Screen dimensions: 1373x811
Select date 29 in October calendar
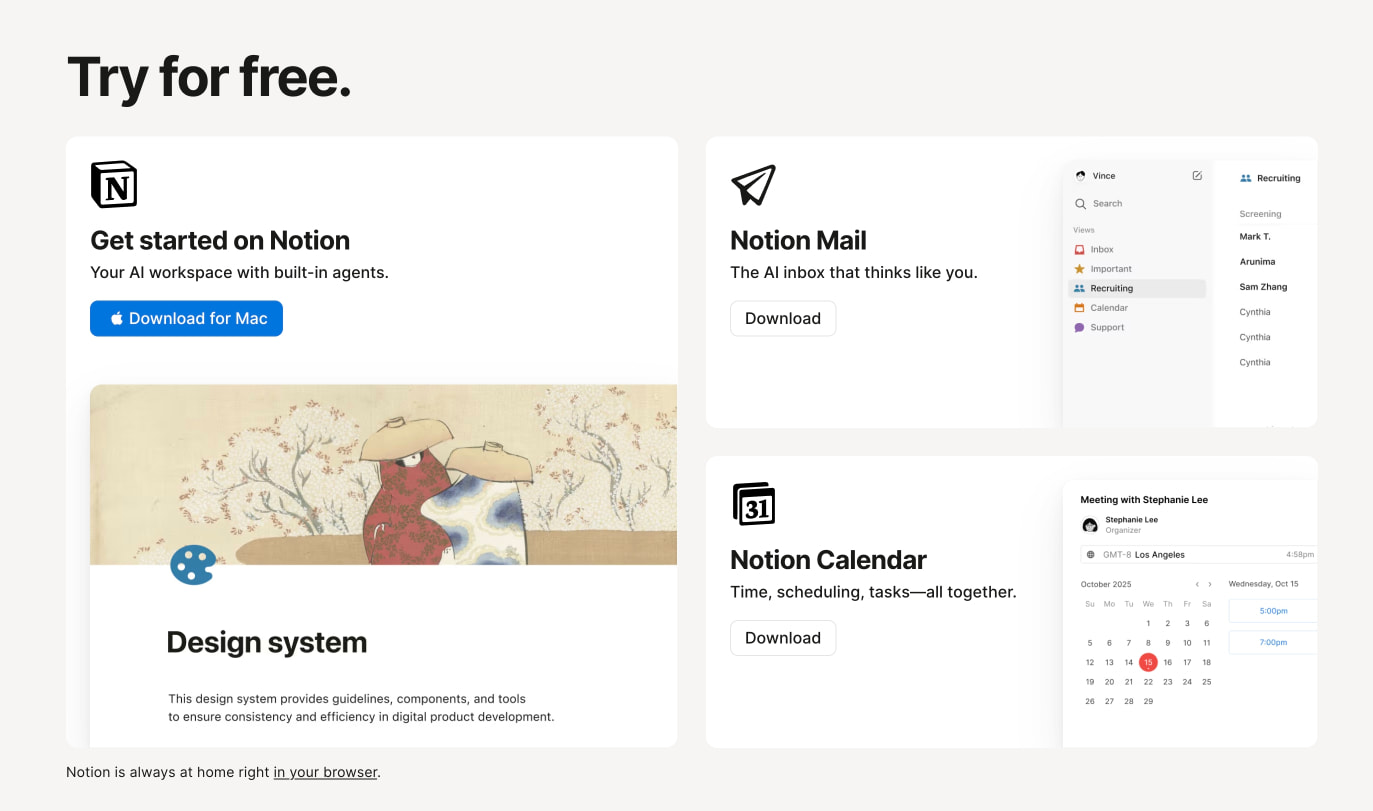click(x=1148, y=702)
